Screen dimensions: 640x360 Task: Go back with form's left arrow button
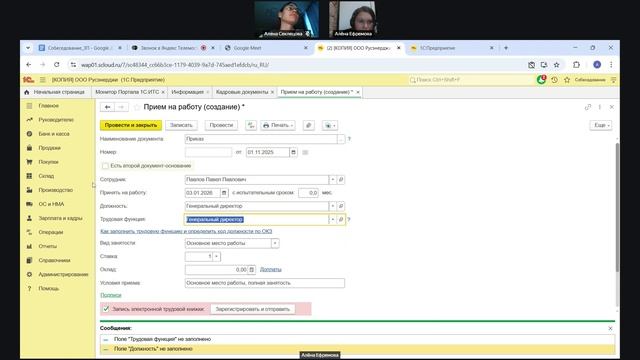coord(107,107)
